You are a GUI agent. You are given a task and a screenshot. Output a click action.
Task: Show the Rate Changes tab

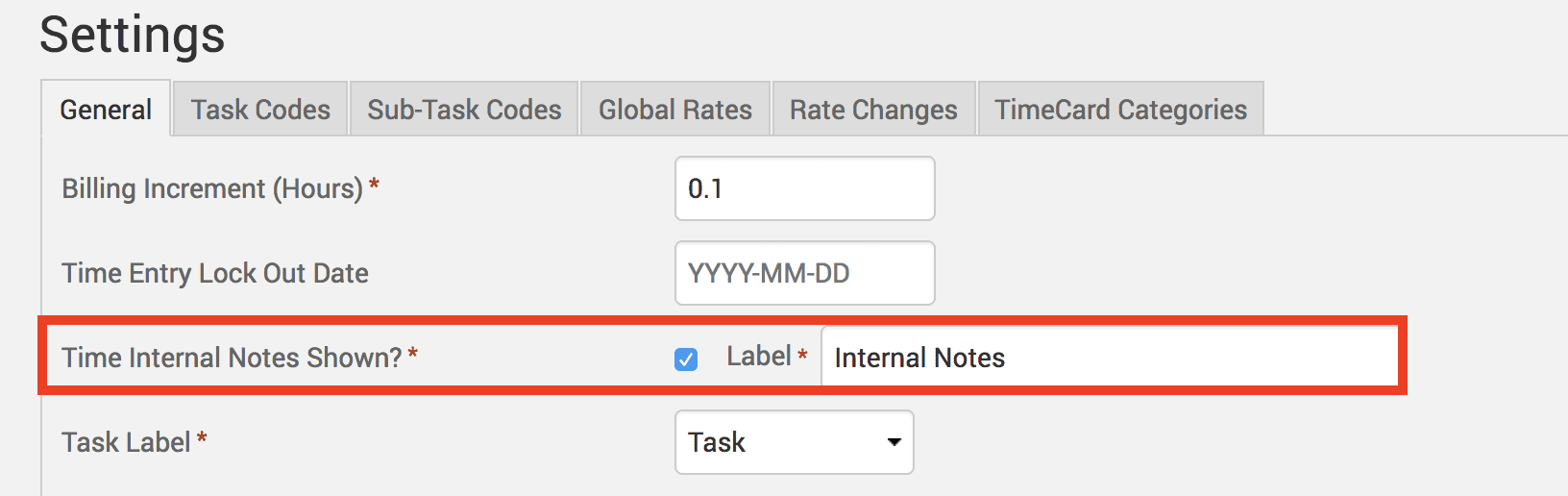coord(873,110)
